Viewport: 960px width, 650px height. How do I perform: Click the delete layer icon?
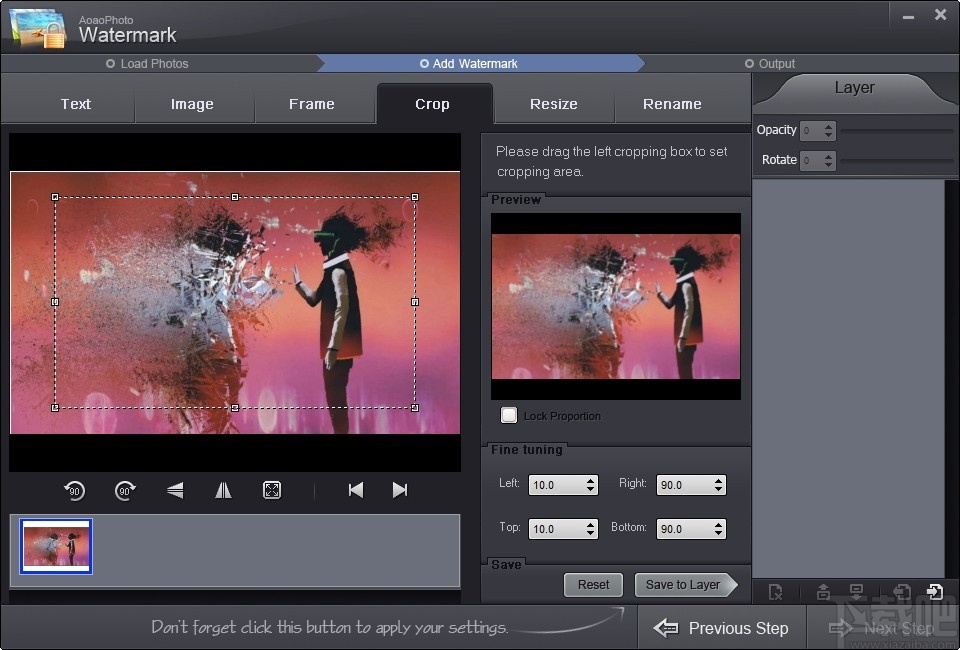[x=775, y=592]
